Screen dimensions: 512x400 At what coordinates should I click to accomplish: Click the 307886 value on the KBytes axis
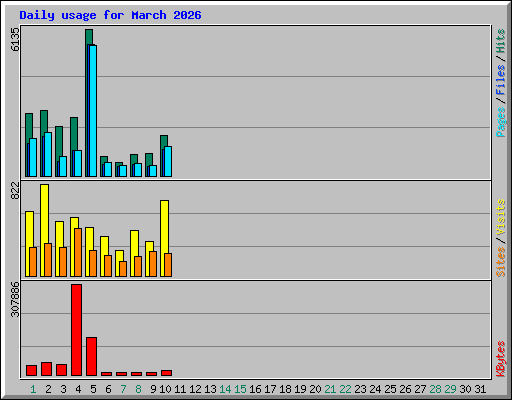[15, 299]
